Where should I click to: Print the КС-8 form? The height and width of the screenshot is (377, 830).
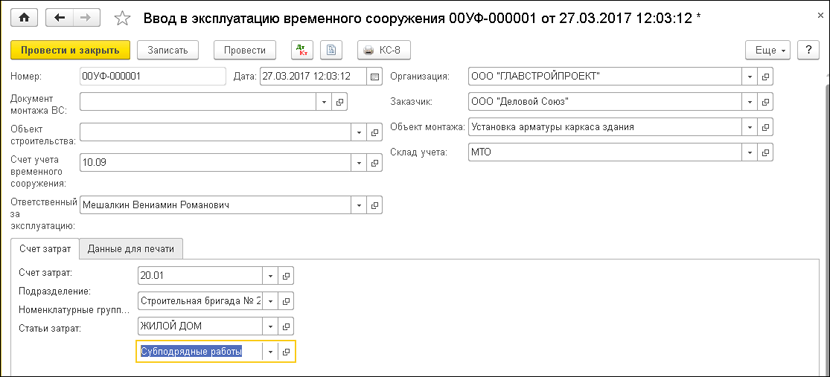pos(384,50)
